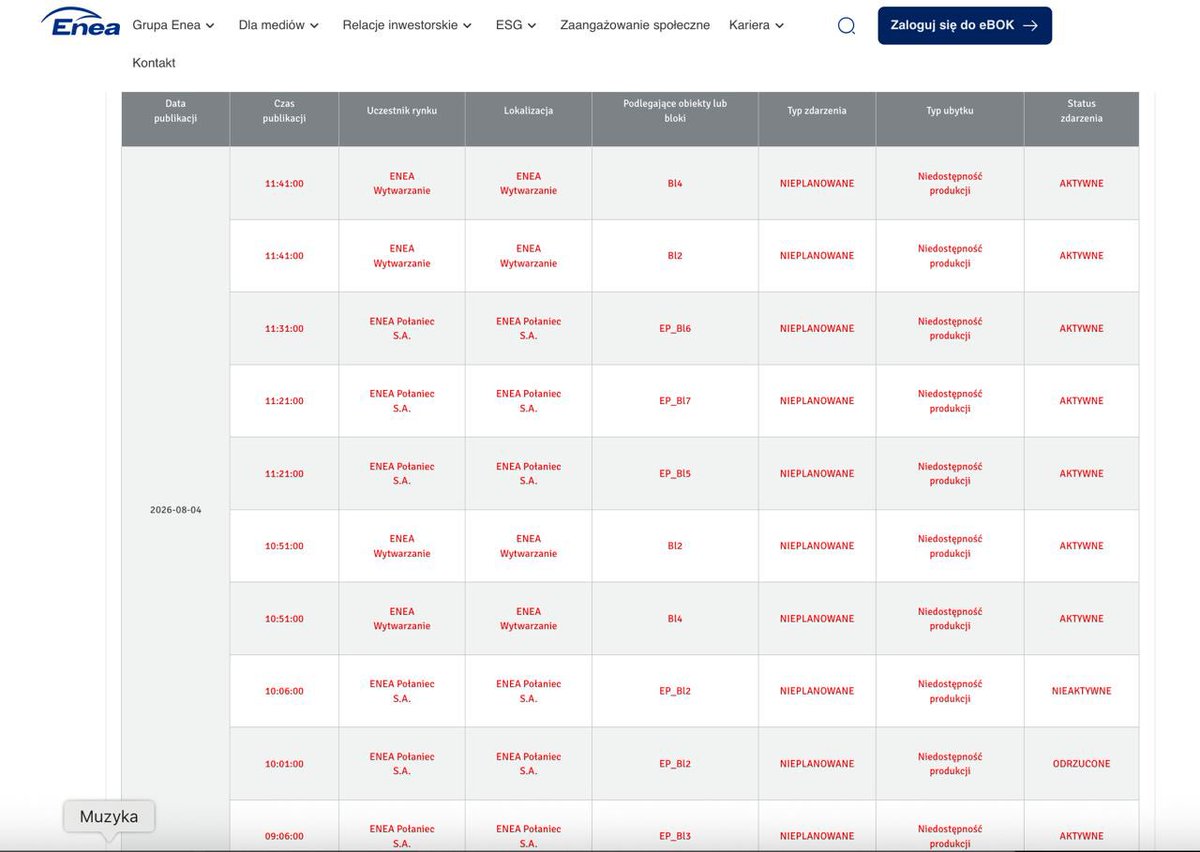Click the Muzyka tooltip label
Screen dimensions: 1200x852
(x=109, y=816)
